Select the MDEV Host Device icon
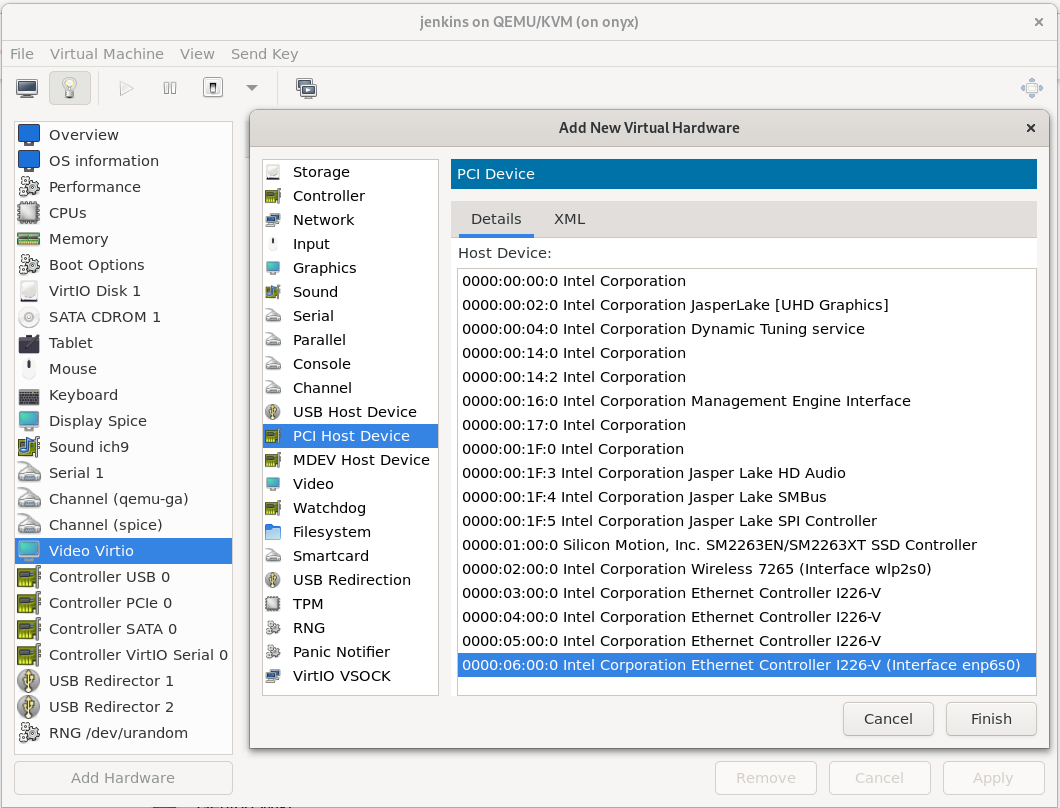1060x808 pixels. click(x=273, y=460)
